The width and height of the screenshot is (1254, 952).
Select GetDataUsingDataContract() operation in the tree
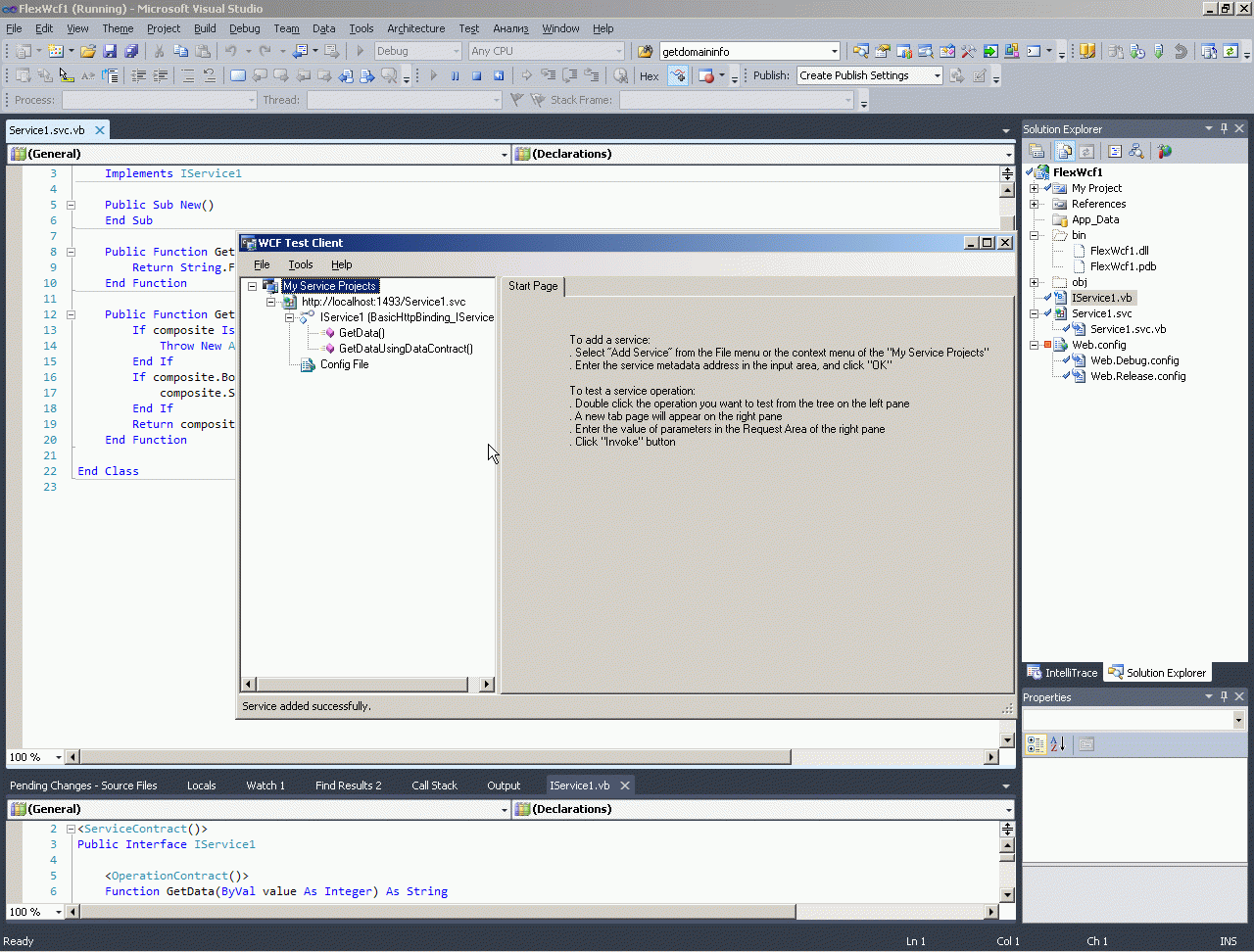point(405,349)
